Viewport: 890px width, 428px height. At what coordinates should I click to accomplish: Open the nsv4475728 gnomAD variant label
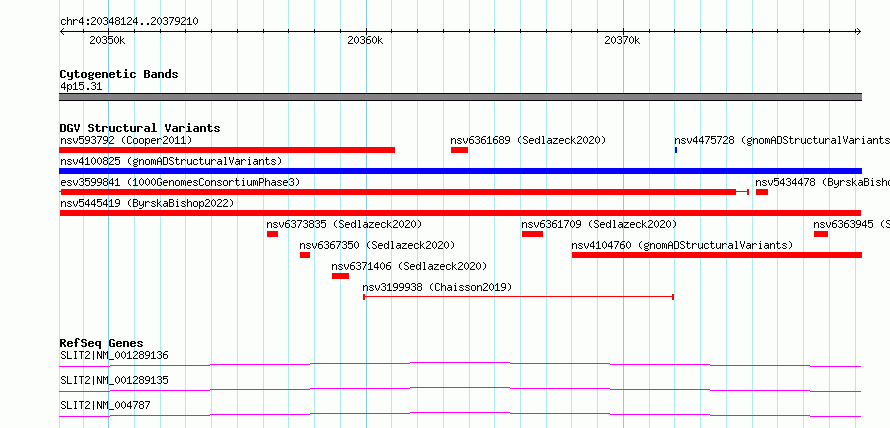(782, 140)
